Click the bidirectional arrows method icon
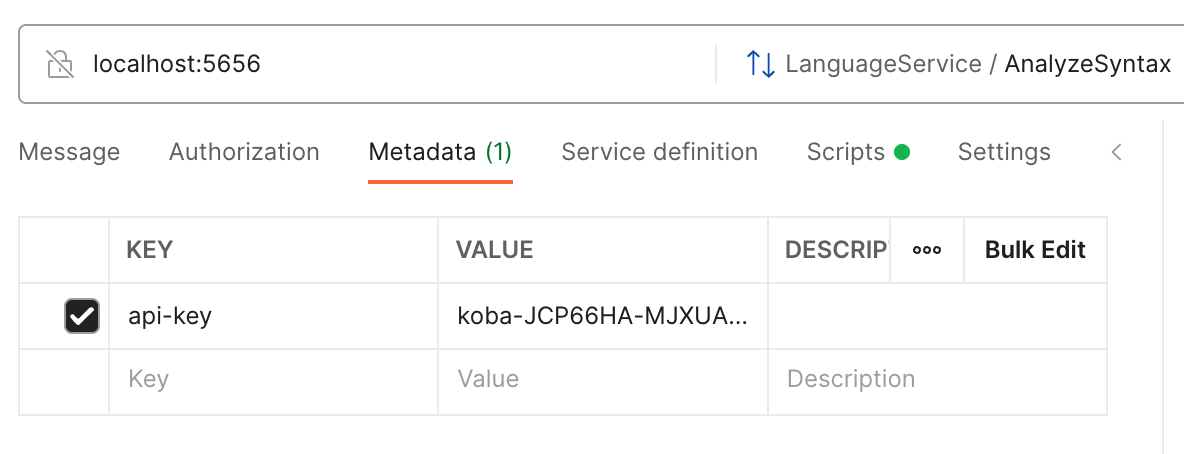 pos(760,64)
